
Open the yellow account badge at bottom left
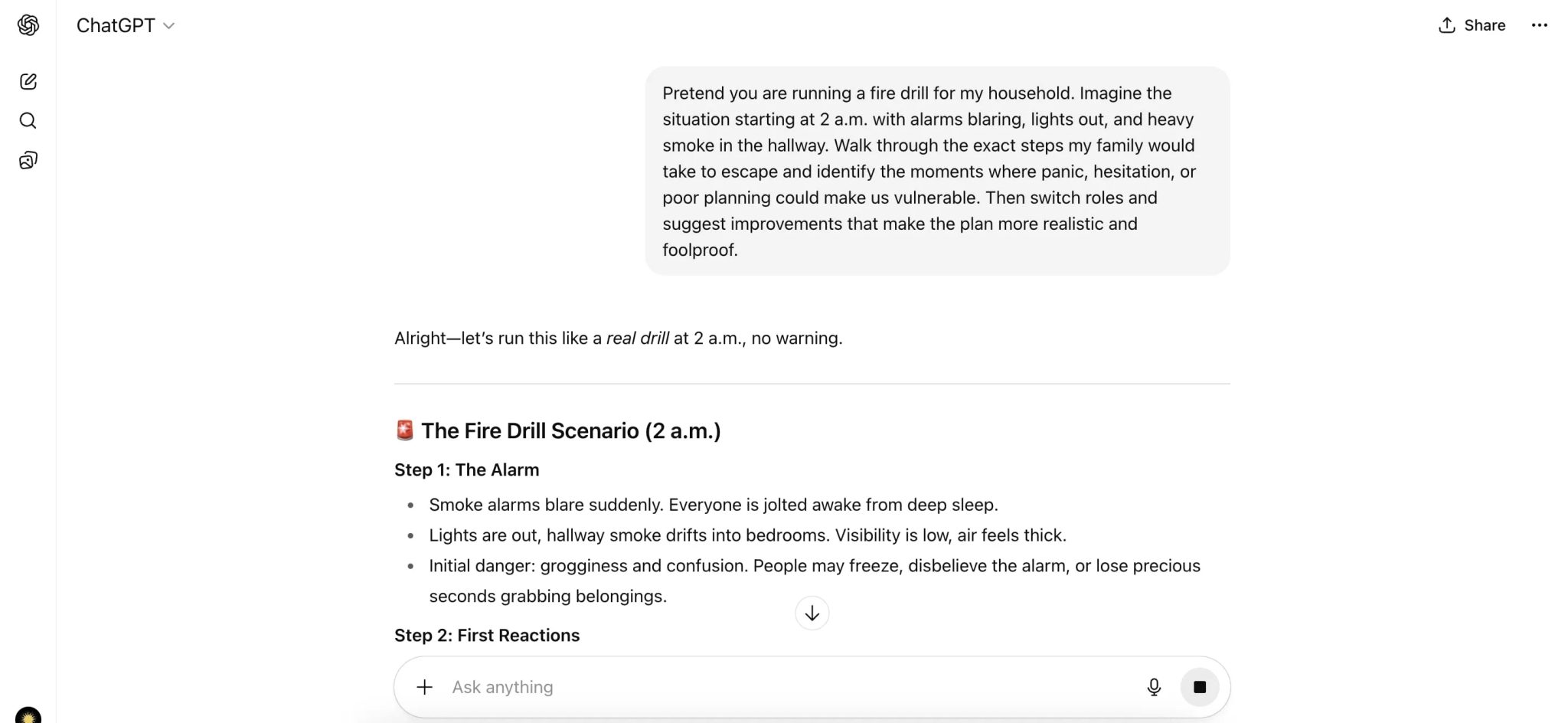tap(28, 718)
